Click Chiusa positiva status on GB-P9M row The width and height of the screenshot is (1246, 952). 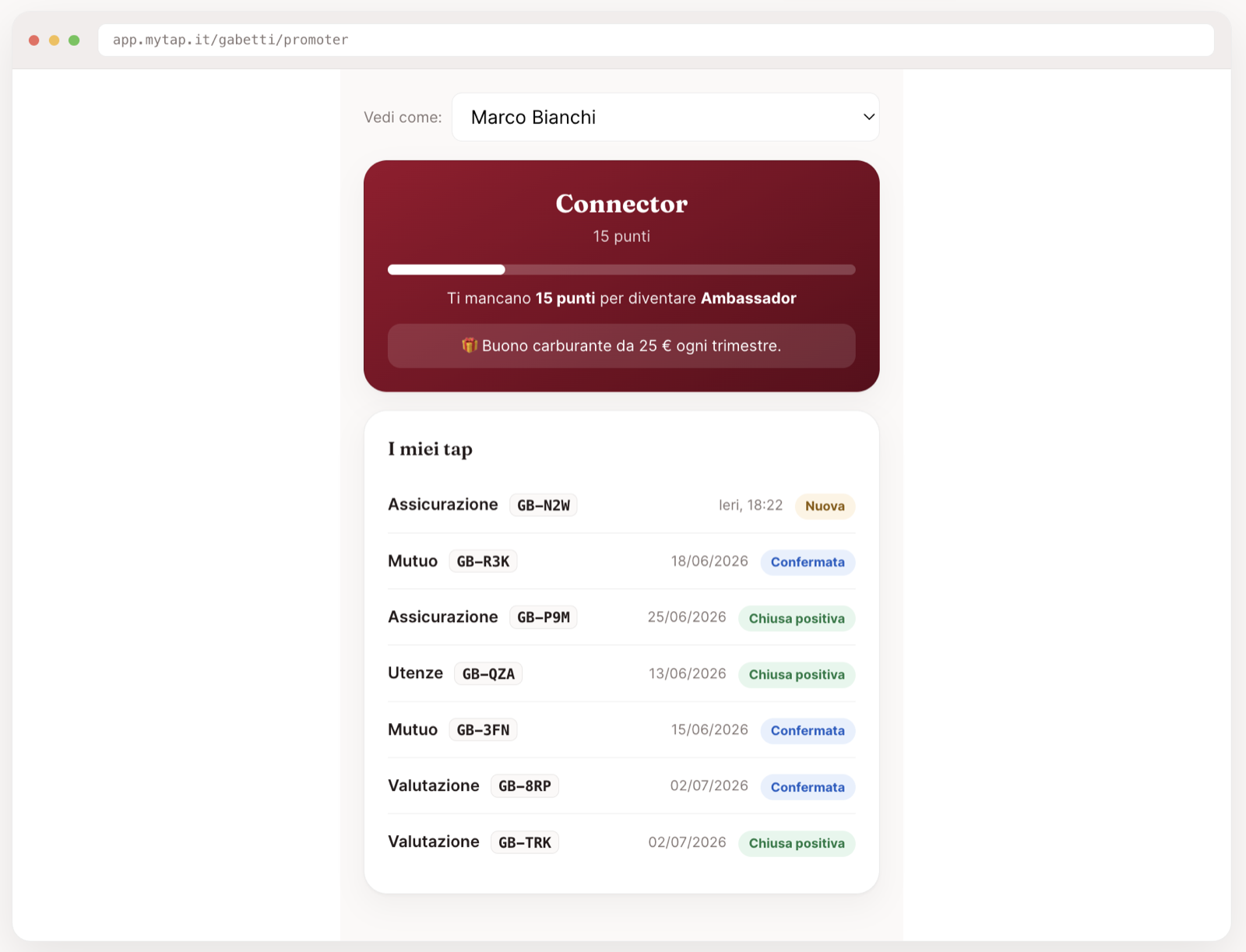point(797,618)
